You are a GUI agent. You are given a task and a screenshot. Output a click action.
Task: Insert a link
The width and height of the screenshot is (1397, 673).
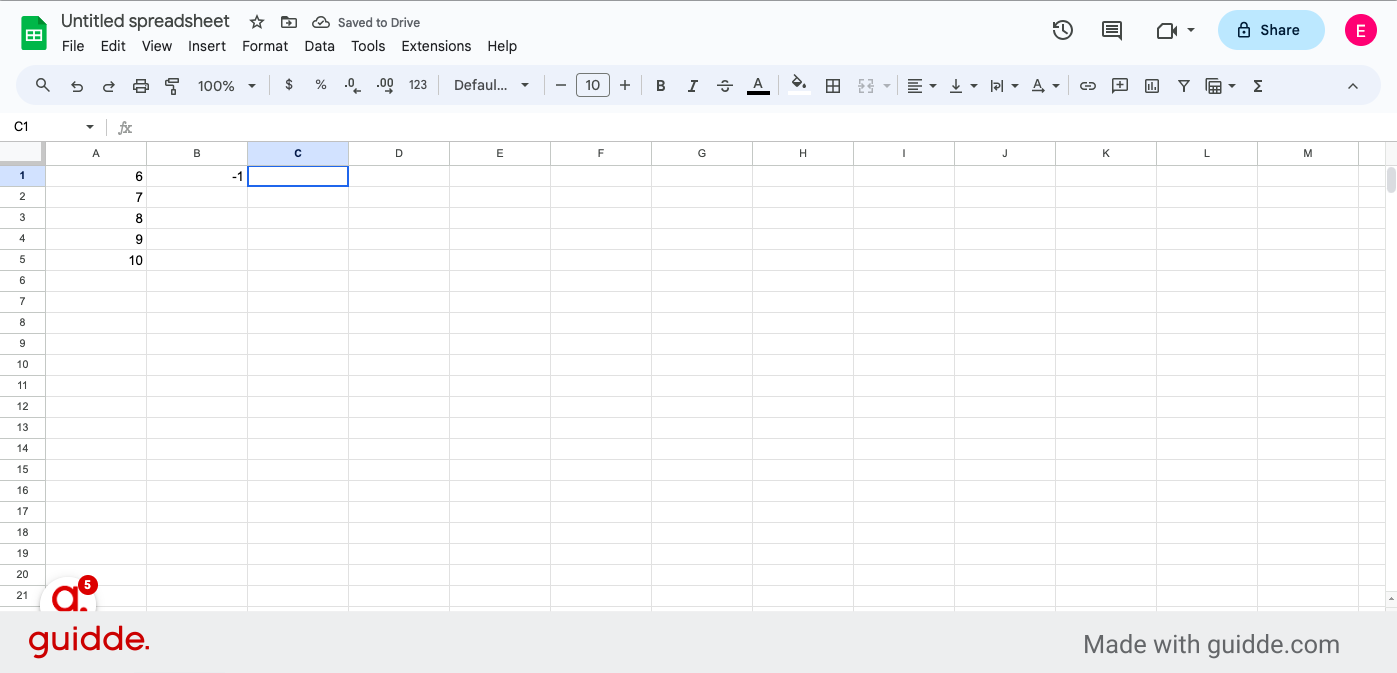pos(1088,85)
